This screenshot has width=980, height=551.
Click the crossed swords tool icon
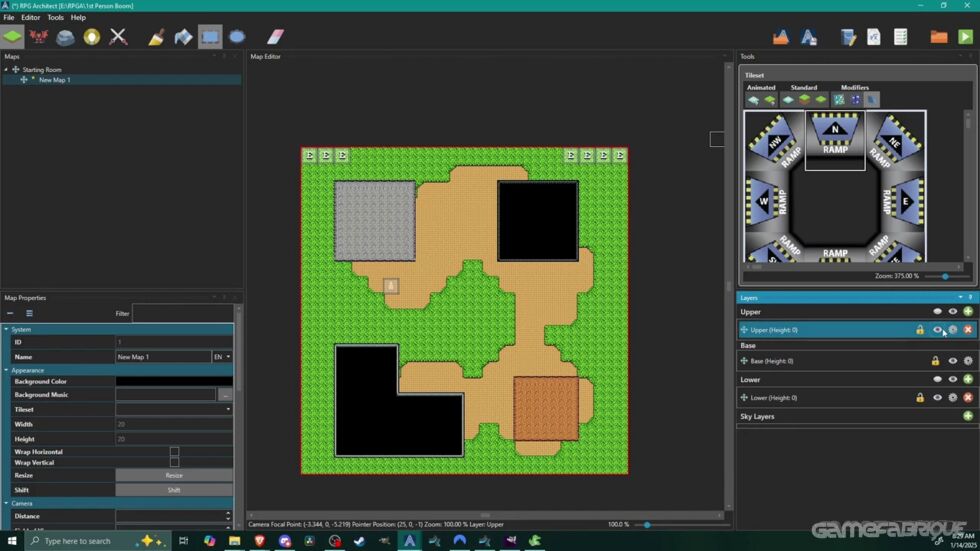point(118,37)
